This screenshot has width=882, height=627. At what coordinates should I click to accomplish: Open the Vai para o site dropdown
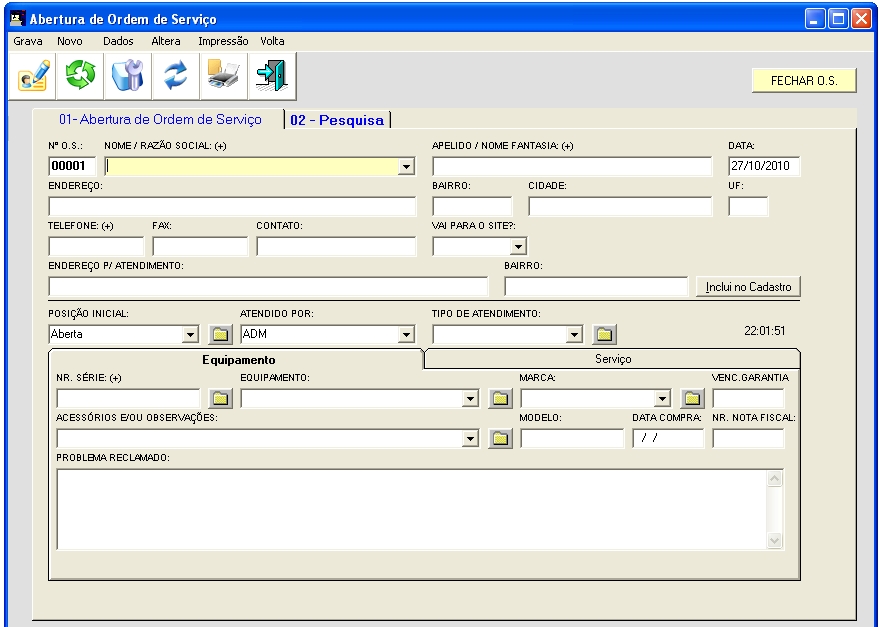click(x=518, y=246)
